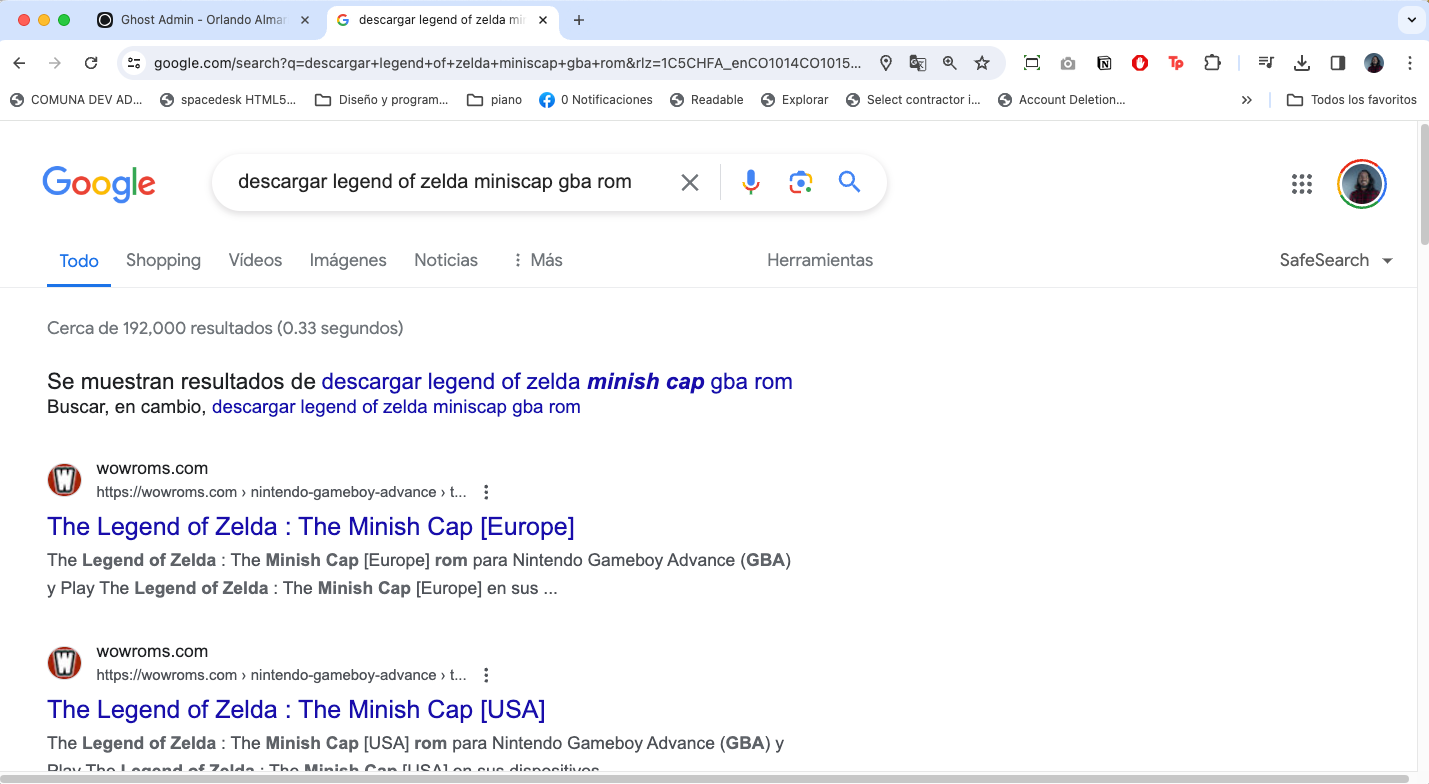The height and width of the screenshot is (784, 1429).
Task: Open options for first wowroms result
Action: point(486,492)
